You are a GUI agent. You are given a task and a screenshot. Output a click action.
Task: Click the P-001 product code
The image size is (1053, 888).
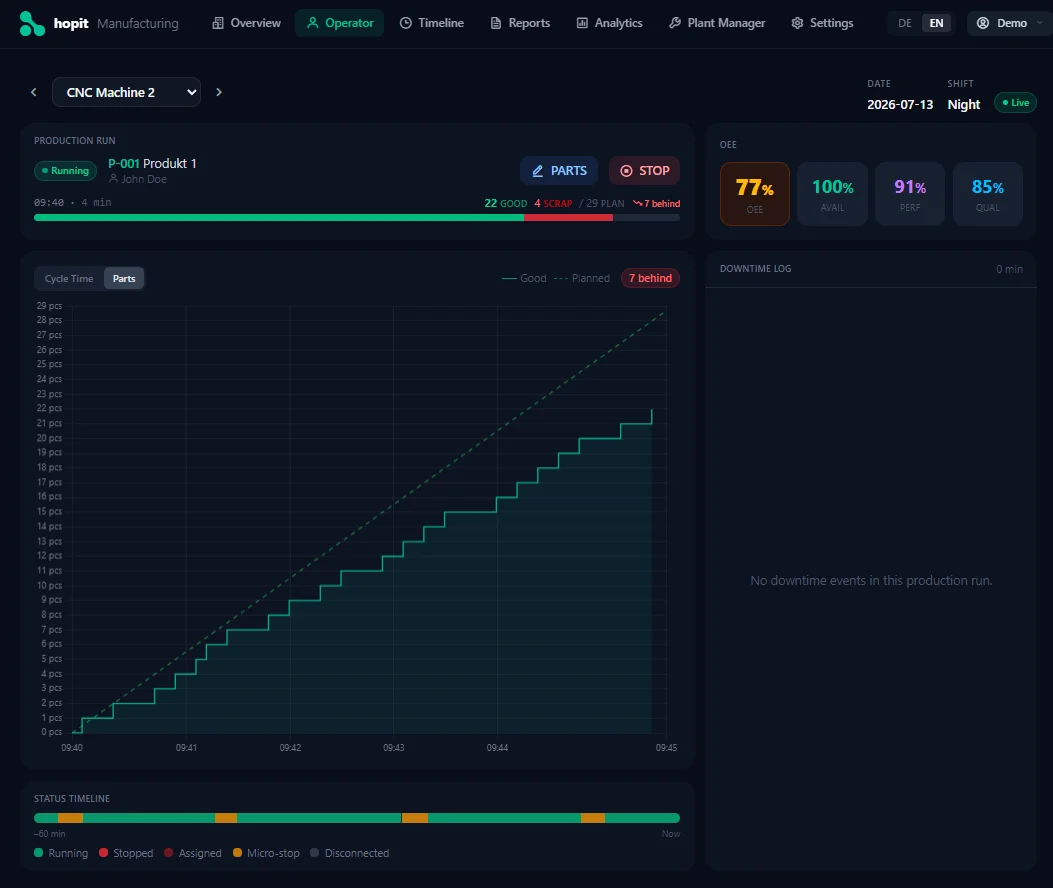click(x=124, y=163)
